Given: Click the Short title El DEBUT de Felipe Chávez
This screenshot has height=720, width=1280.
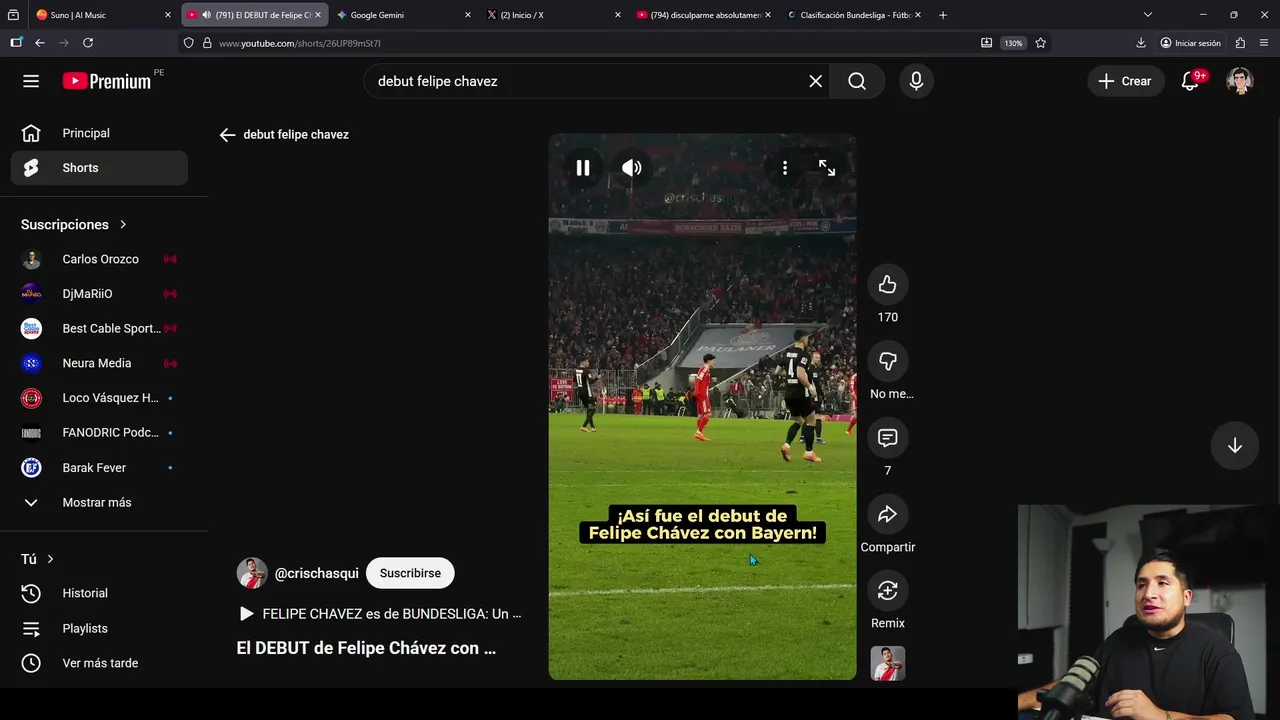Looking at the screenshot, I should point(366,648).
